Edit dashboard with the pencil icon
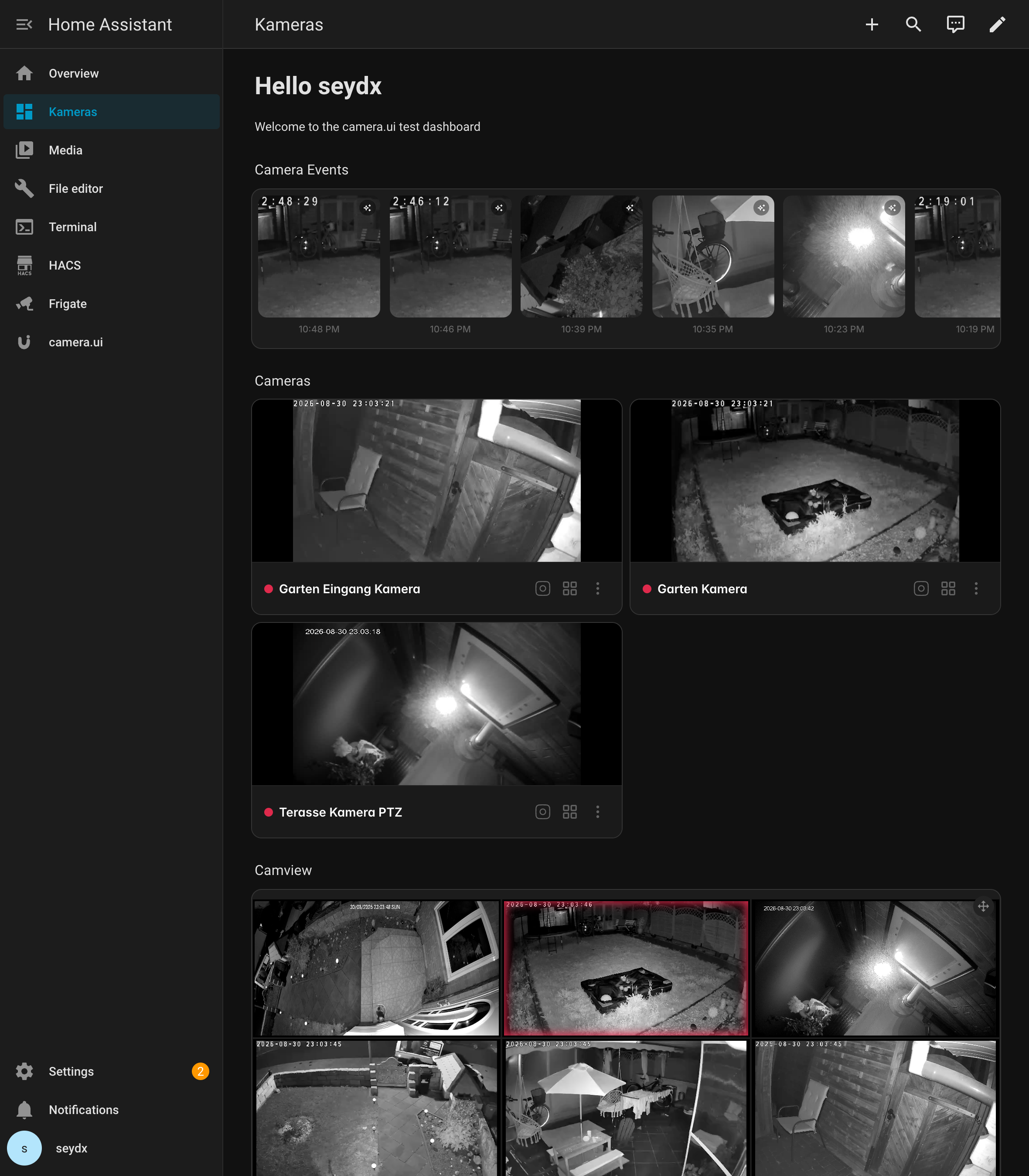1029x1176 pixels. 998,24
